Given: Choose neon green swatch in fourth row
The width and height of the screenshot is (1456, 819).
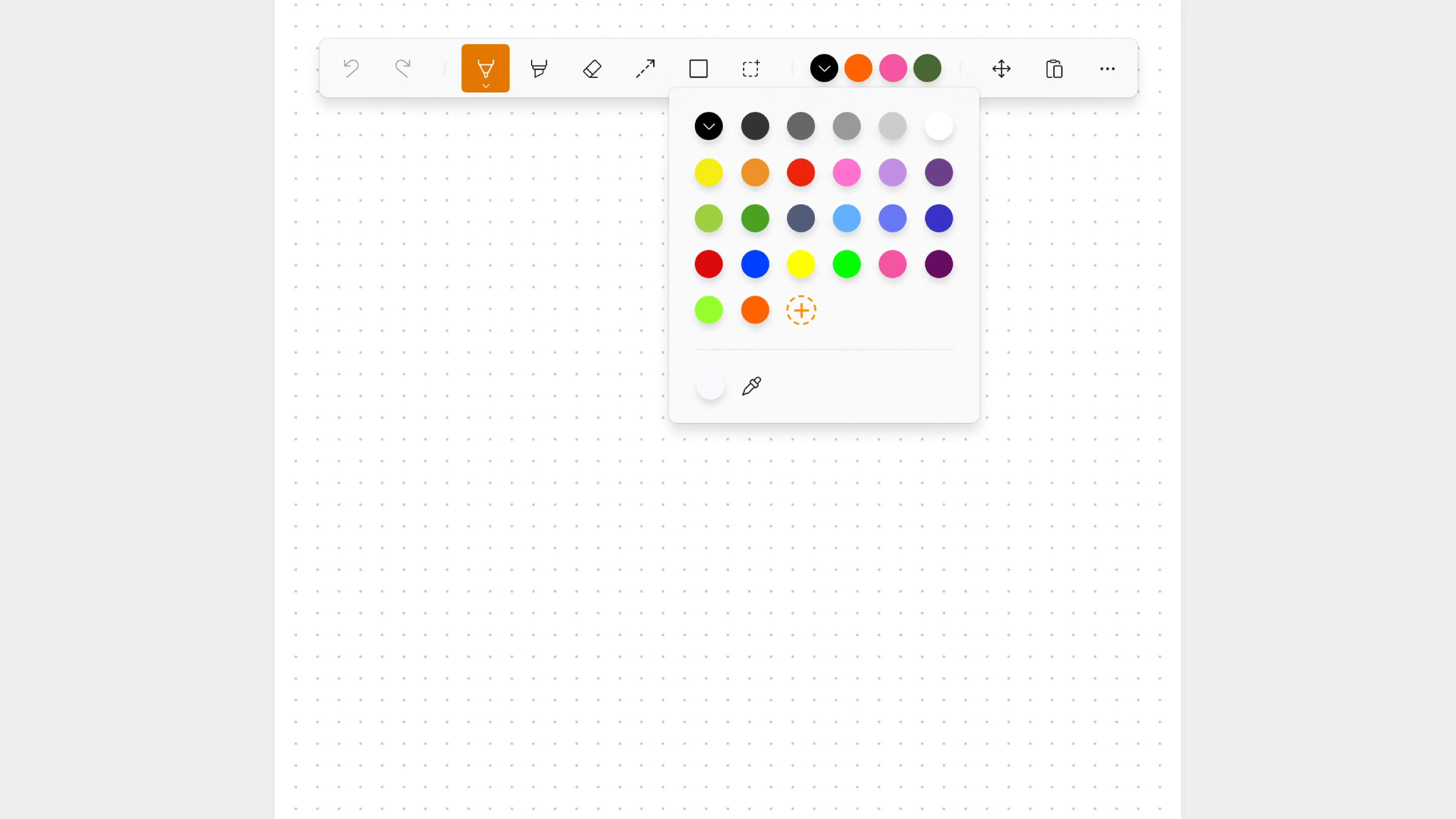Looking at the screenshot, I should click(x=847, y=264).
